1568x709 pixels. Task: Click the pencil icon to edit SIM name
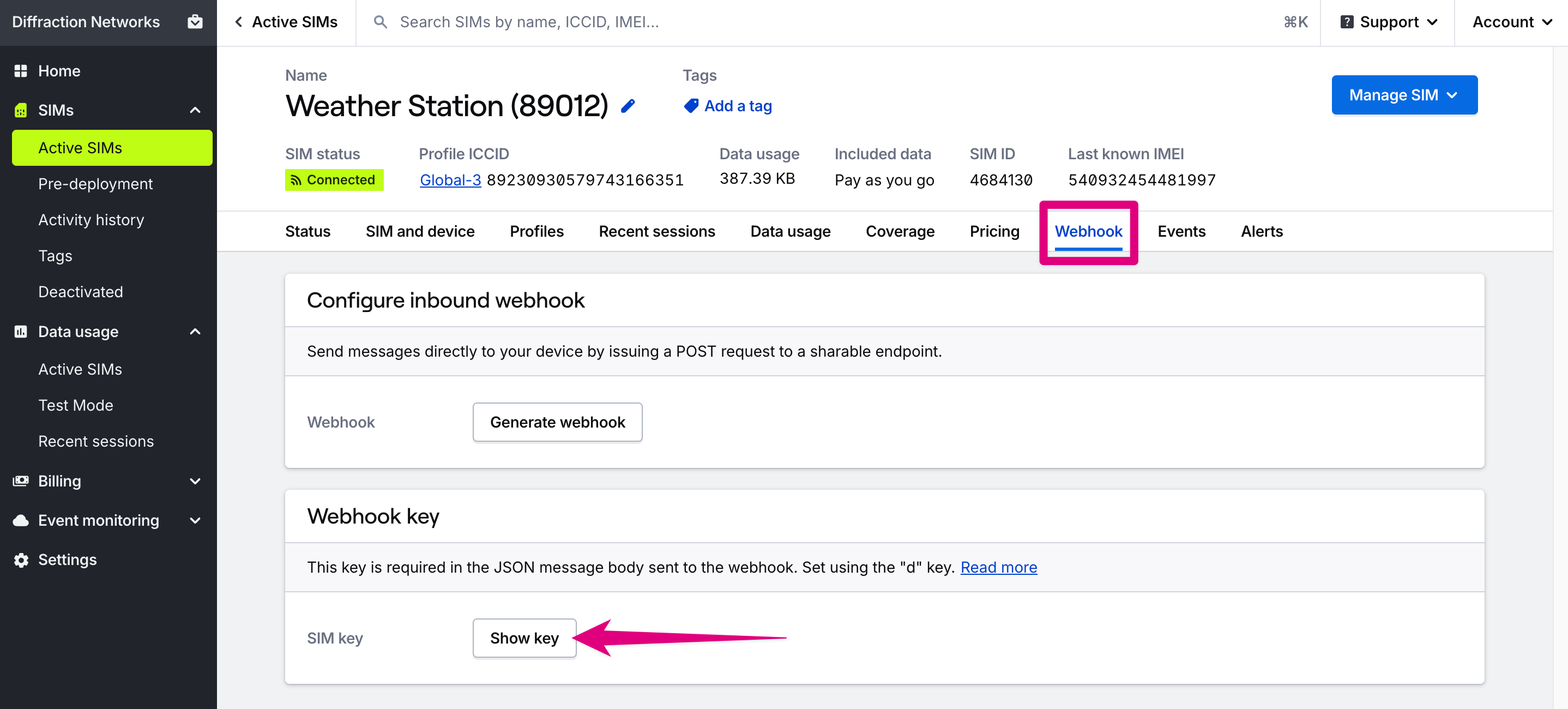coord(628,106)
